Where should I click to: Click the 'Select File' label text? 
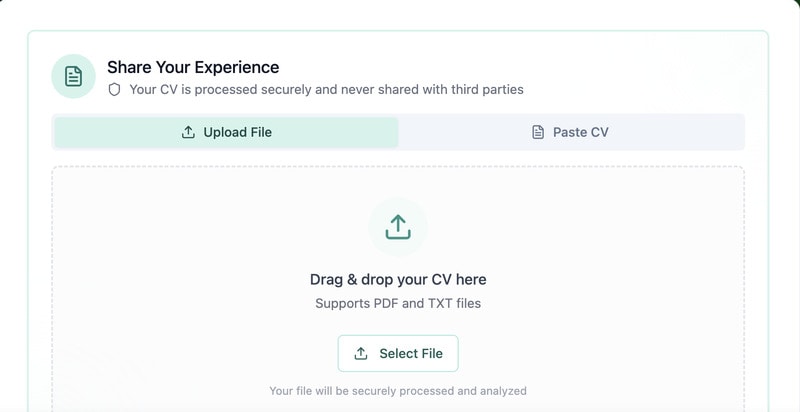[411, 353]
